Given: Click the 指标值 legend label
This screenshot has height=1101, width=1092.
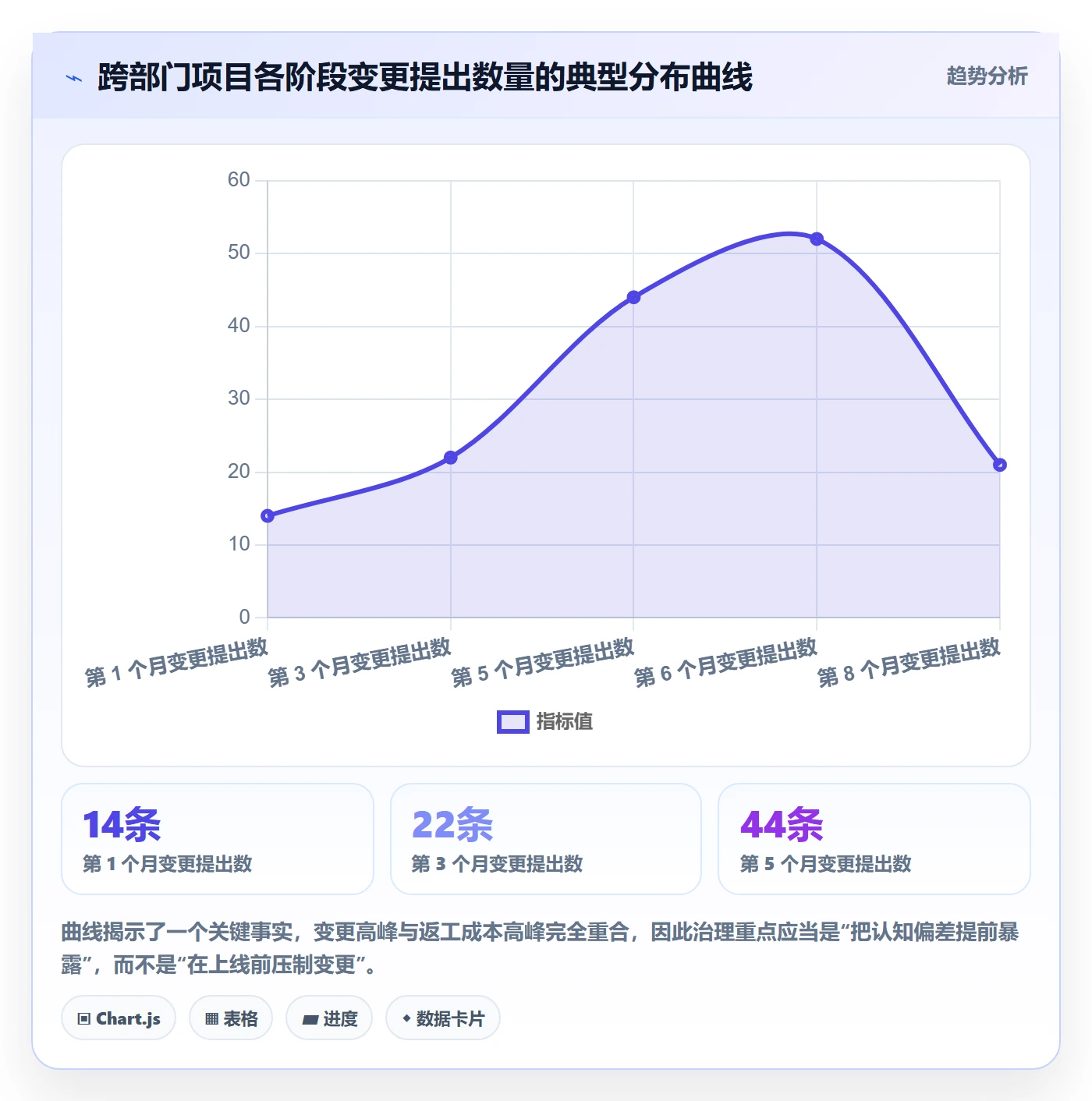Looking at the screenshot, I should 565,722.
